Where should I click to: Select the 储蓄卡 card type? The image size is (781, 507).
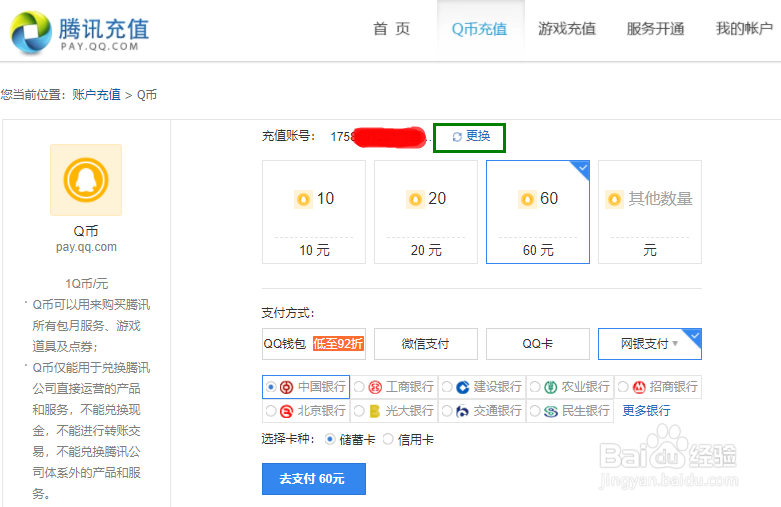[331, 440]
